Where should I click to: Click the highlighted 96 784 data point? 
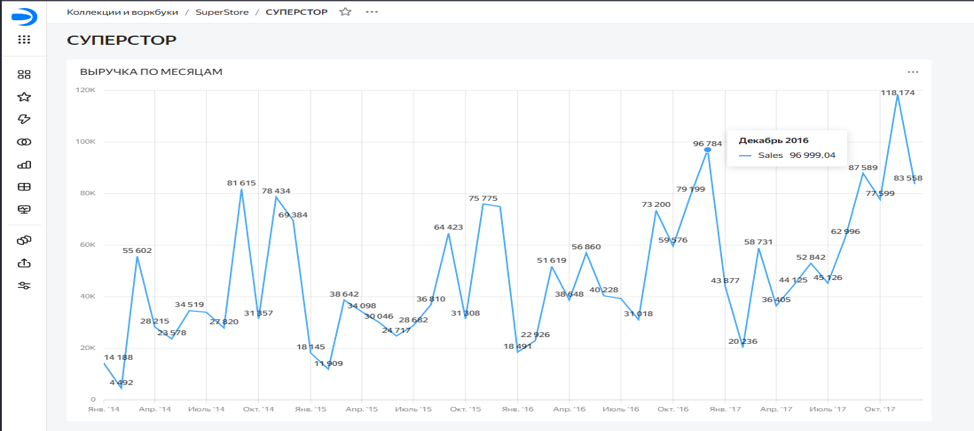[x=708, y=150]
